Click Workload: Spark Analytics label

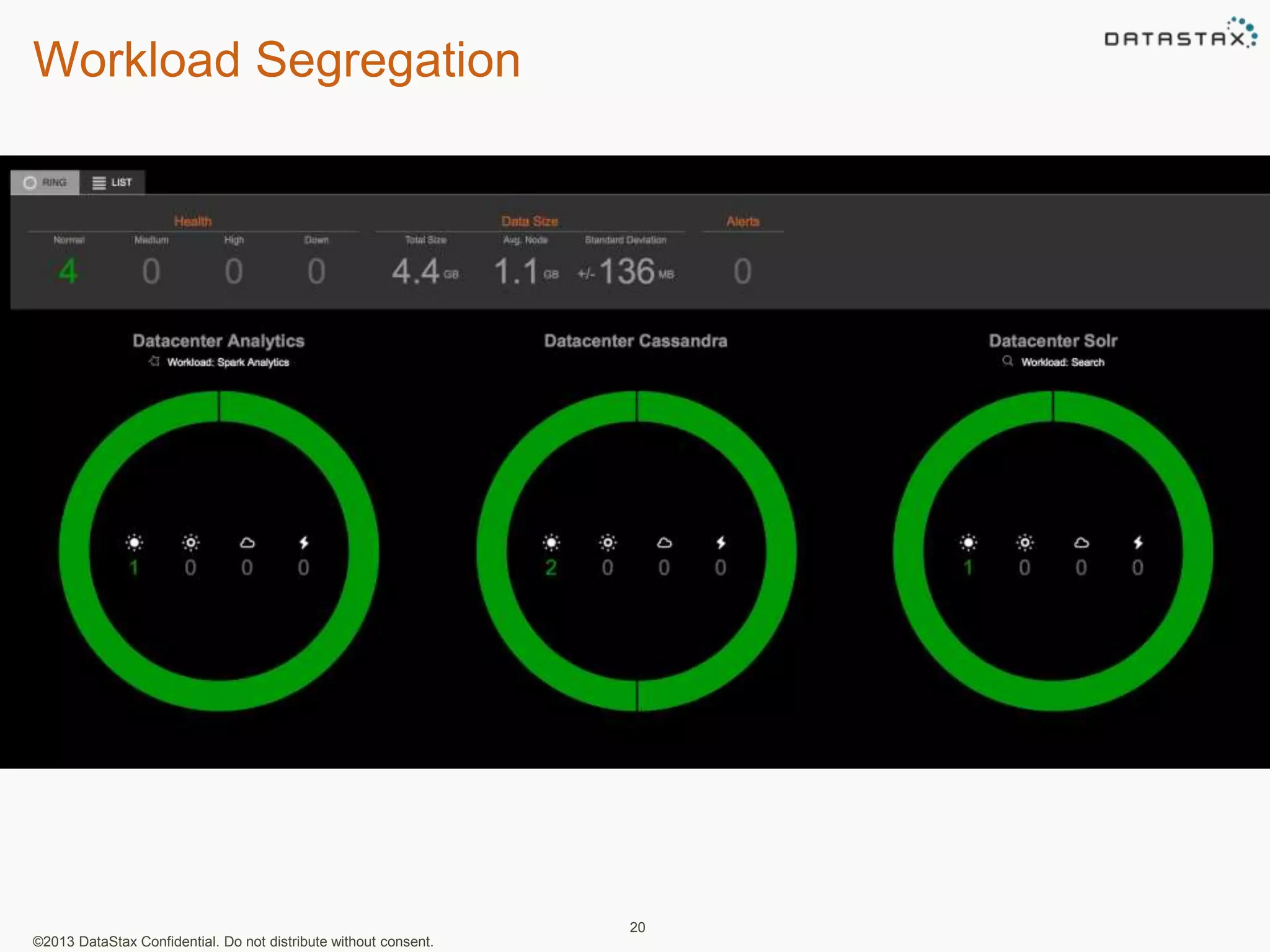[228, 362]
